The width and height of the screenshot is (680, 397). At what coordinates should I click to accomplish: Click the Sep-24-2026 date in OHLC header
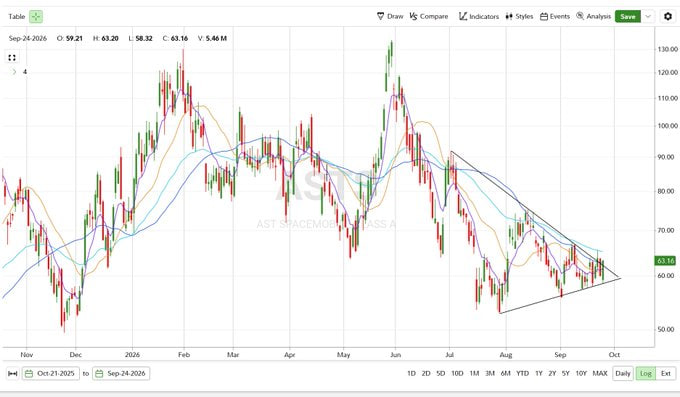[x=28, y=38]
